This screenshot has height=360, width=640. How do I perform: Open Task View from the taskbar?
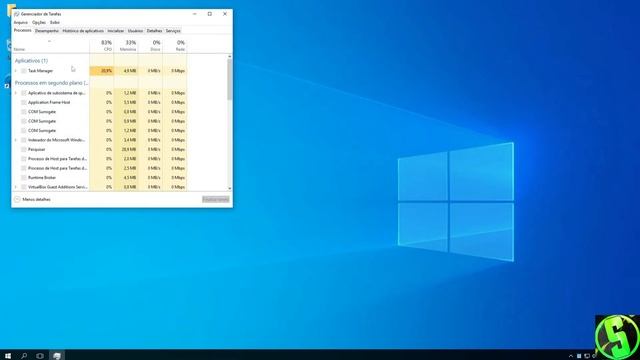[x=40, y=356]
